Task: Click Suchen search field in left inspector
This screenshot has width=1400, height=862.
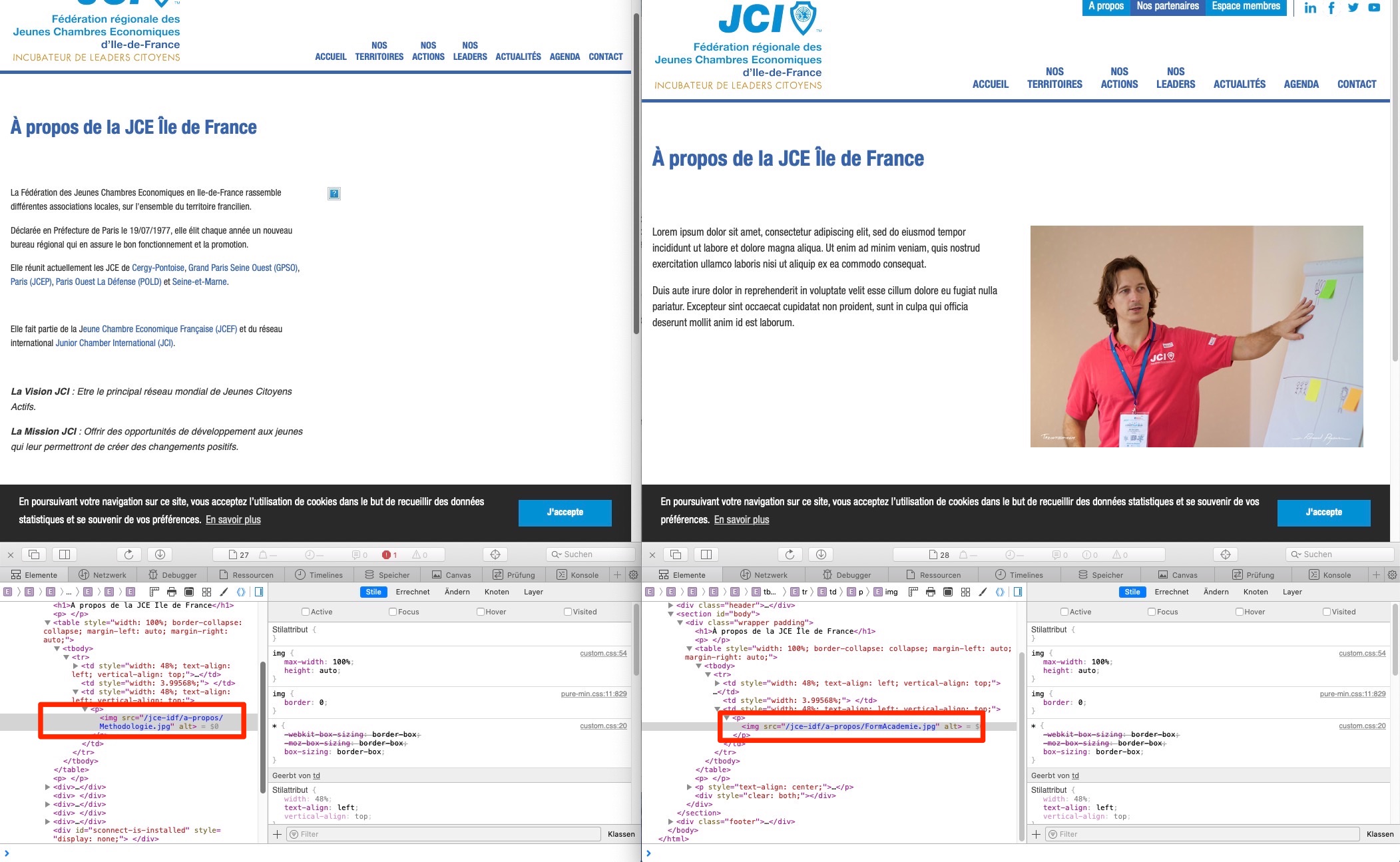Action: [x=590, y=554]
